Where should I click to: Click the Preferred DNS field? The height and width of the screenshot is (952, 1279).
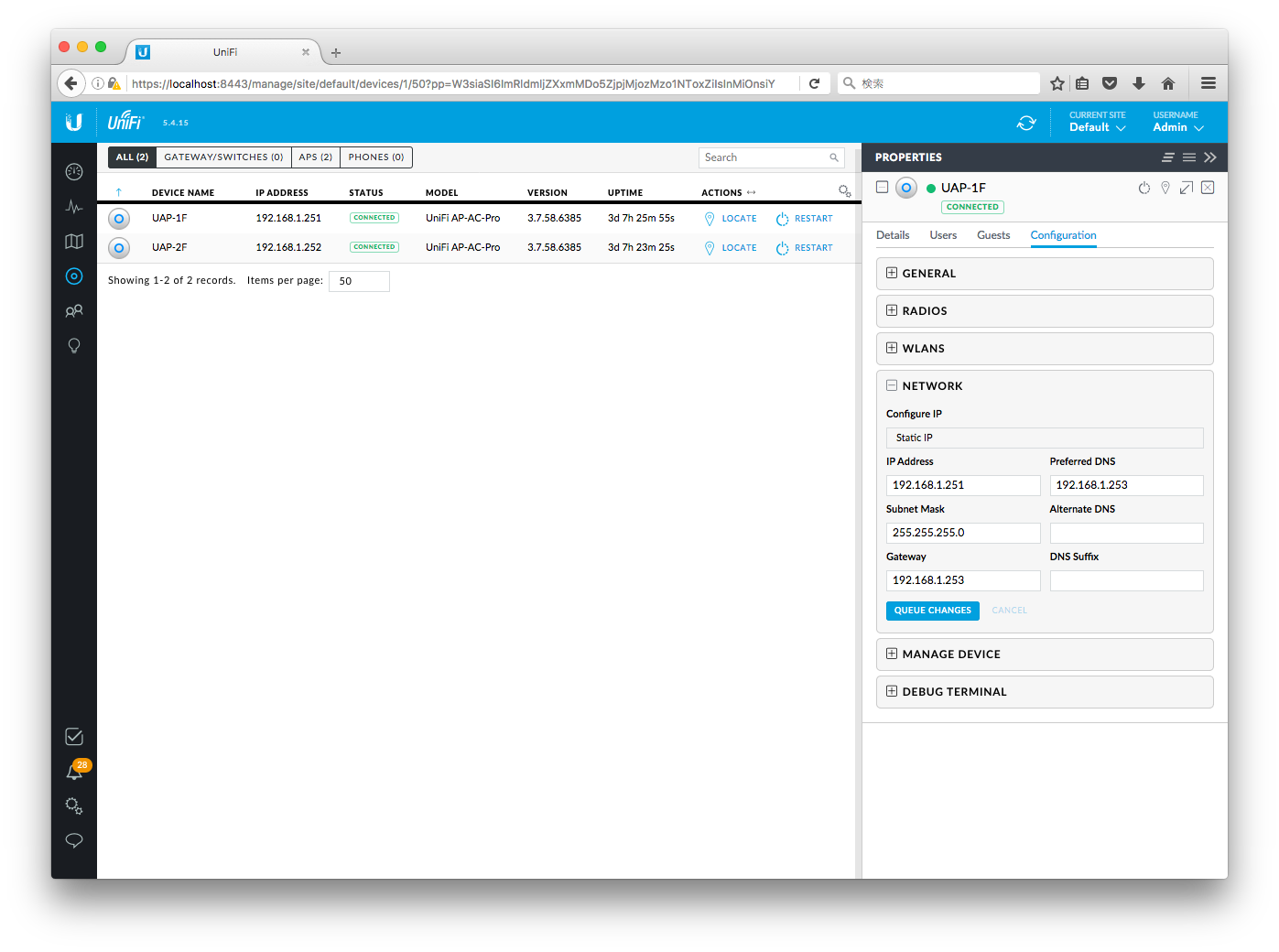[1126, 485]
